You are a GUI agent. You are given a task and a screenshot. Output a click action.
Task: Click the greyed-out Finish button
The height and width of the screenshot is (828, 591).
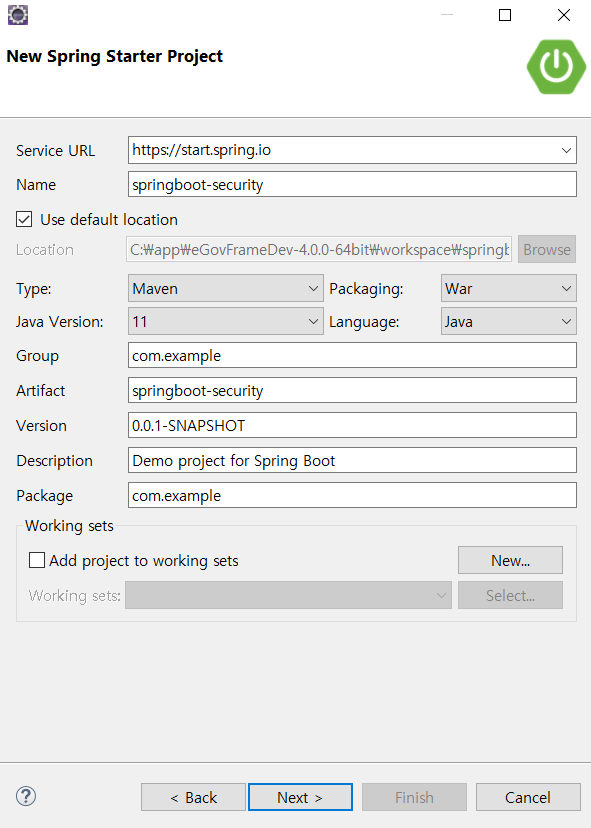(414, 797)
